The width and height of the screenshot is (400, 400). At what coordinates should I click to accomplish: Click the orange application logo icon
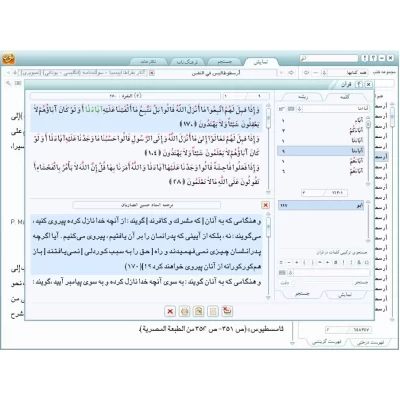9,59
